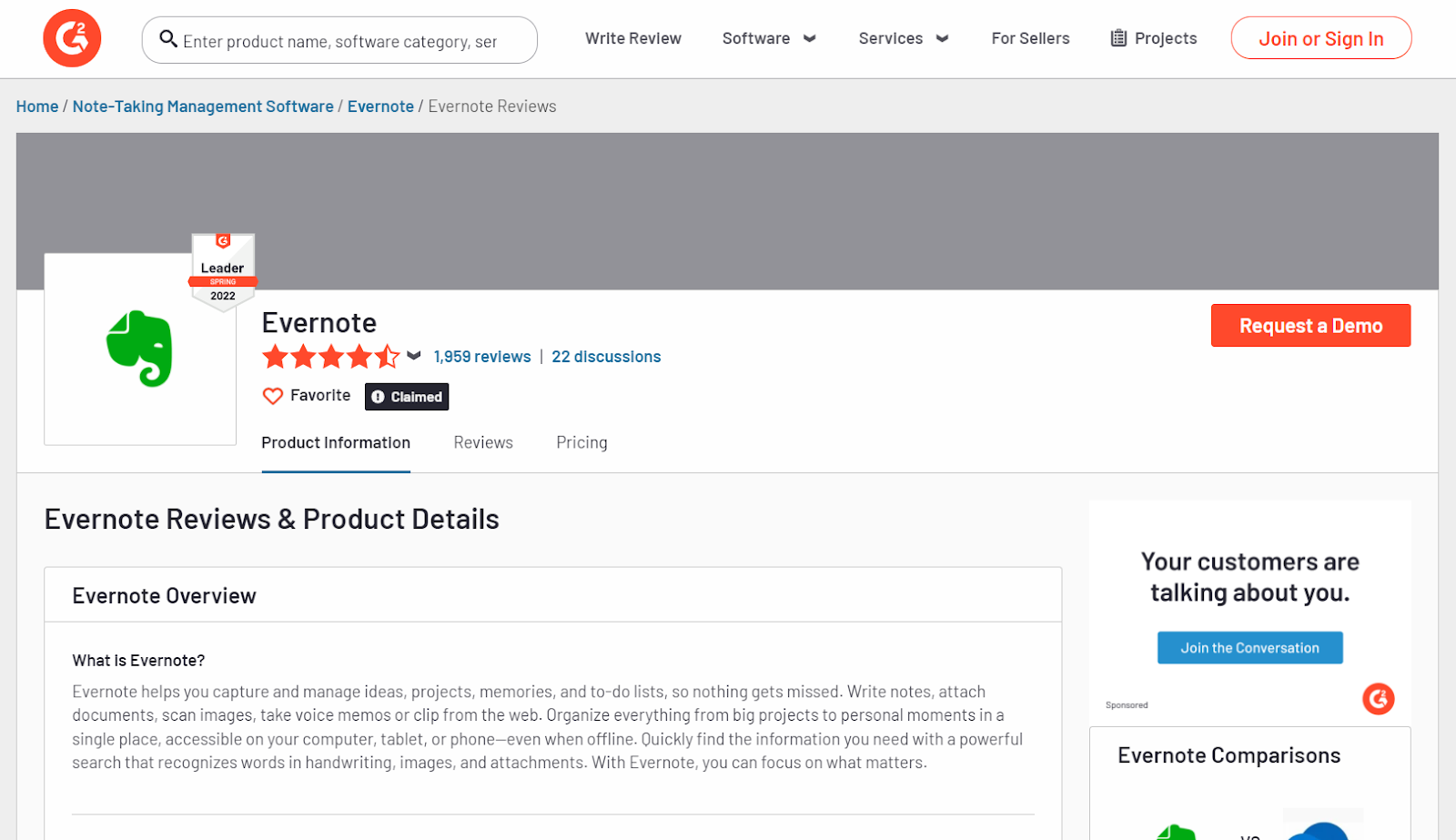The width and height of the screenshot is (1456, 840).
Task: Click the G2 logo in sponsored ad
Action: pyautogui.click(x=1378, y=699)
